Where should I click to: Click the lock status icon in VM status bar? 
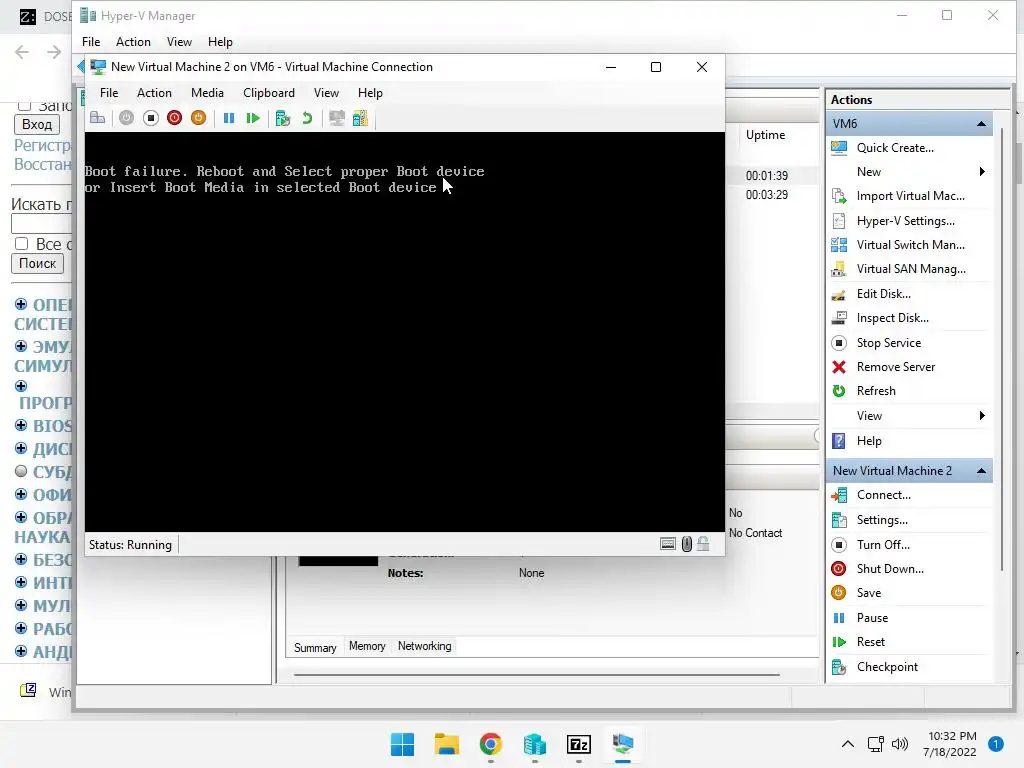pos(703,544)
